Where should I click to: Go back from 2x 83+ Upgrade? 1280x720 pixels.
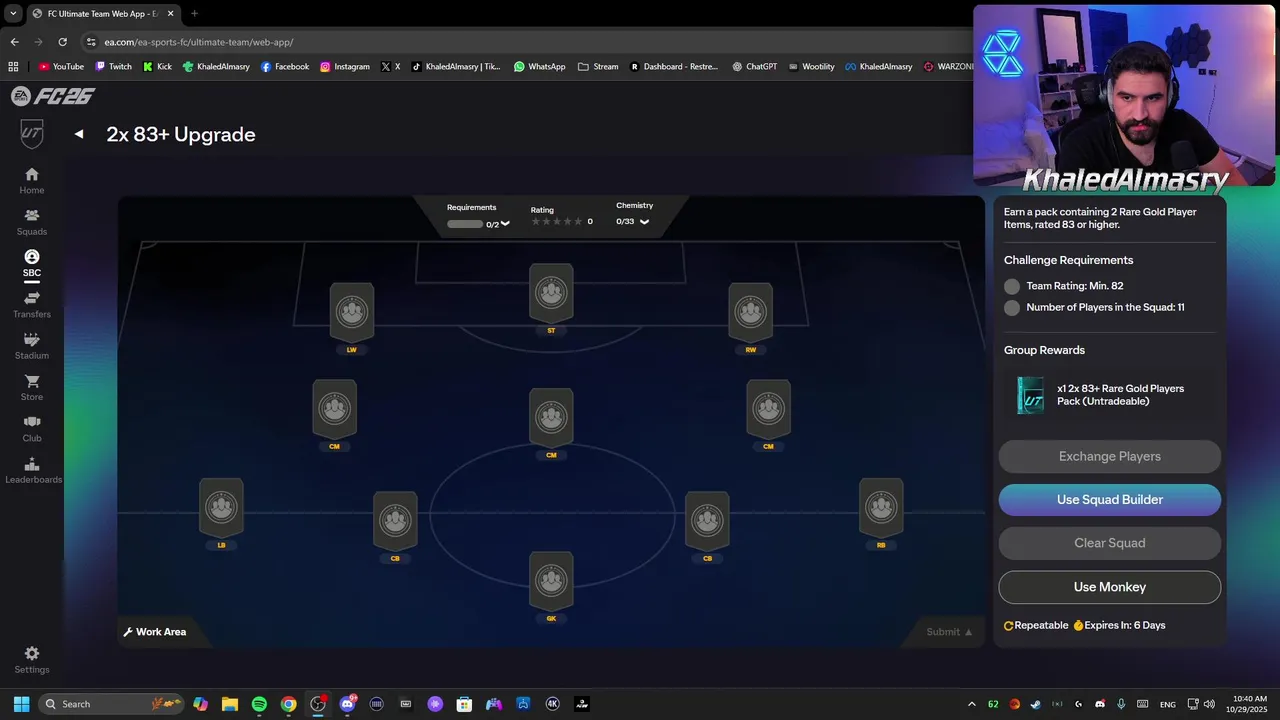coord(79,134)
